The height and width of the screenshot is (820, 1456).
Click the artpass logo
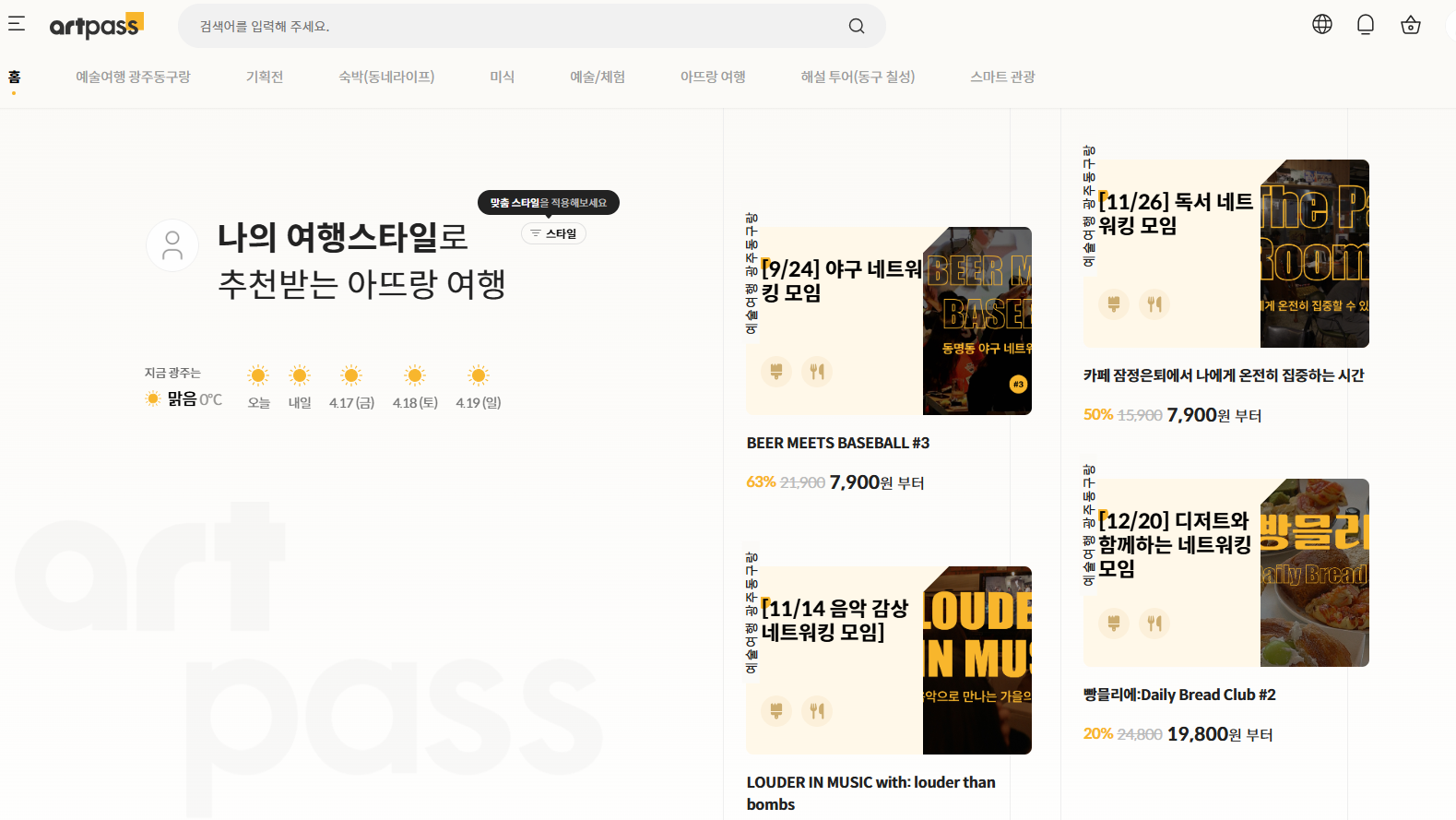96,26
